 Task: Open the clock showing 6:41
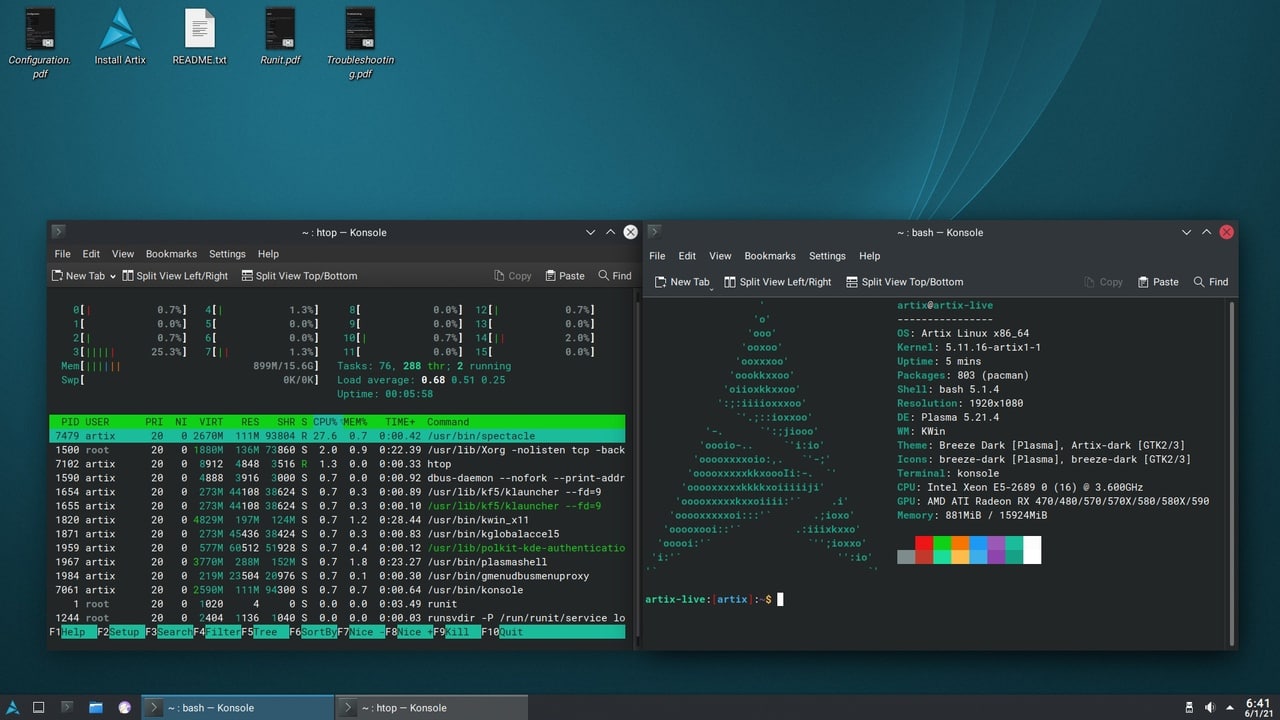1258,707
